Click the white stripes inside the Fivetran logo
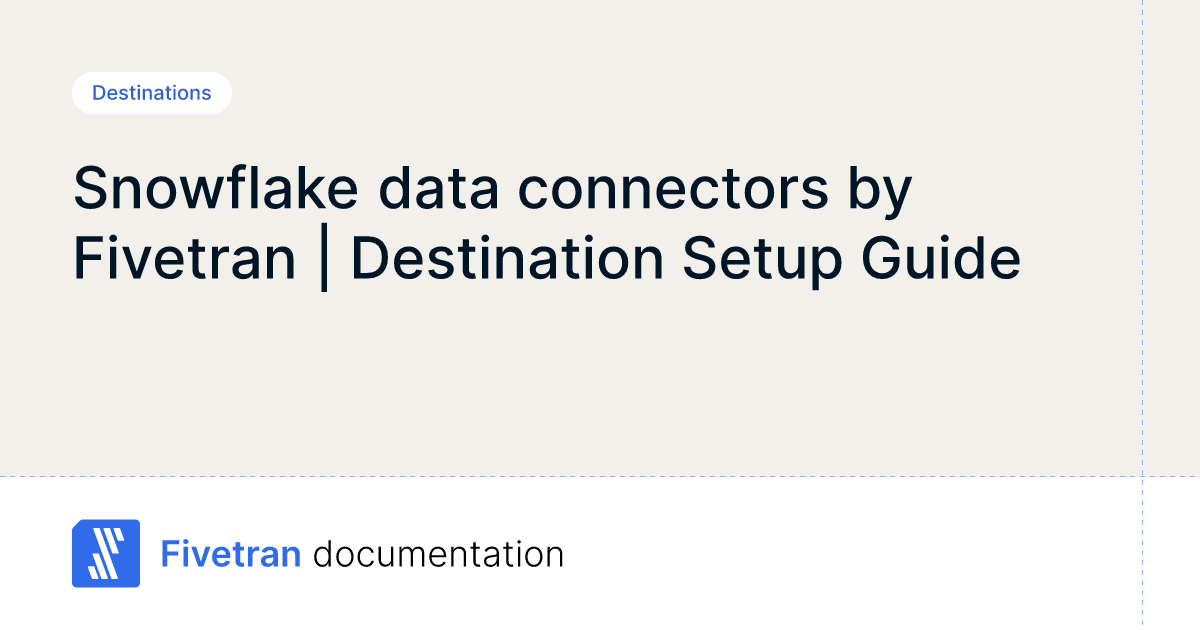Viewport: 1200px width, 630px height. click(x=104, y=555)
